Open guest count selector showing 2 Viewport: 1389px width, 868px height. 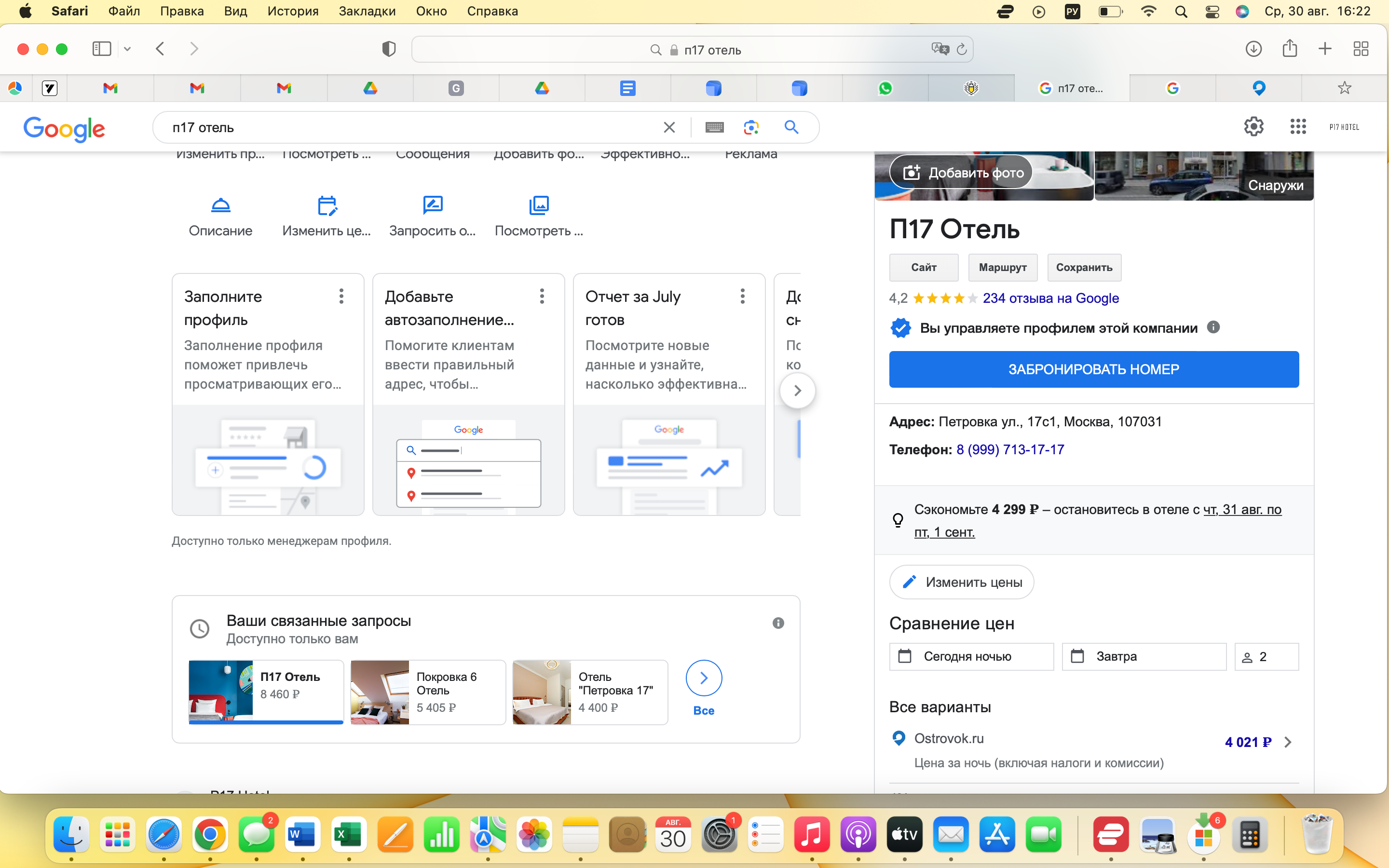click(x=1267, y=656)
